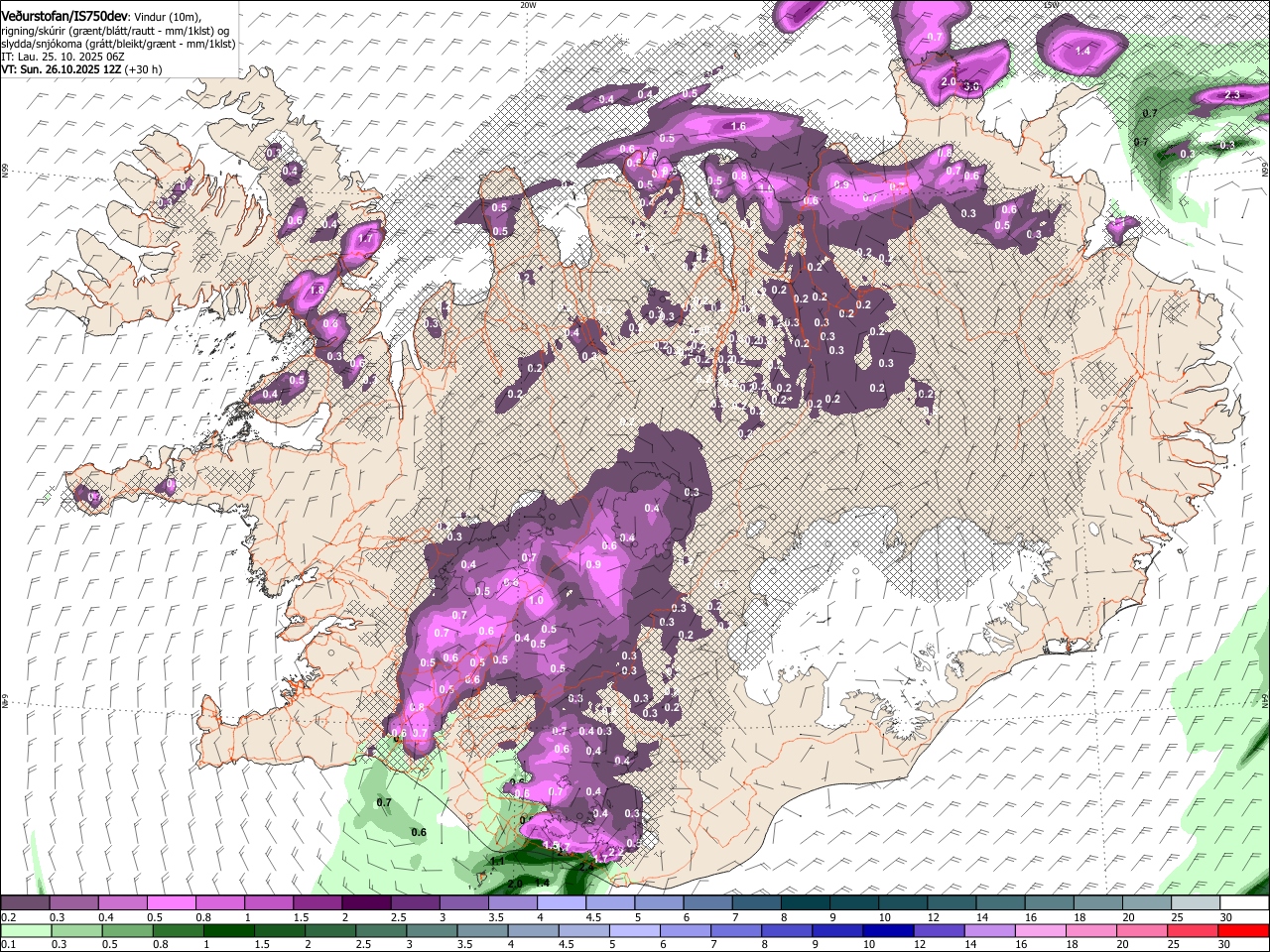Click the 10 label on the purple scale

[884, 917]
